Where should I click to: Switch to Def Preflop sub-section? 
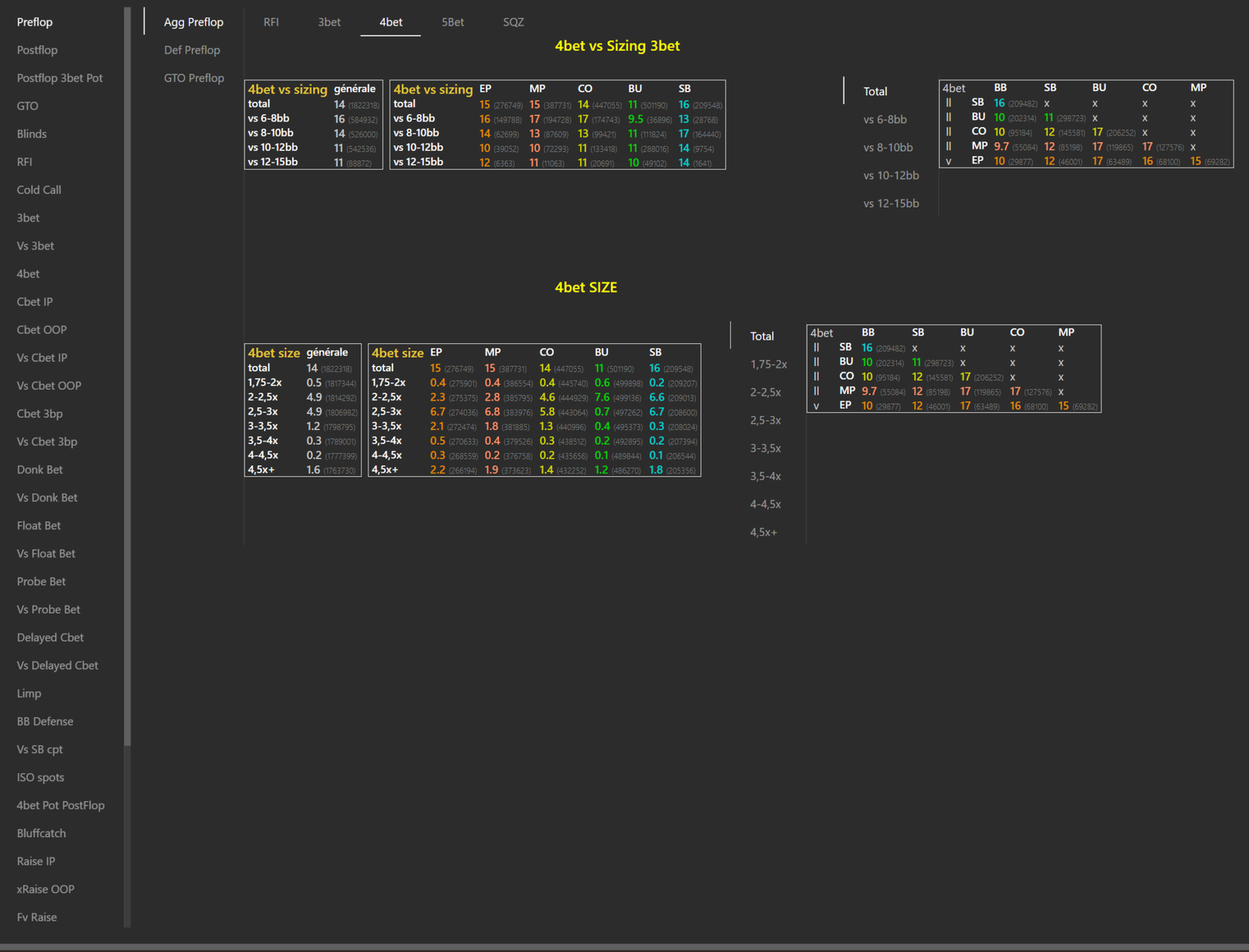(192, 50)
